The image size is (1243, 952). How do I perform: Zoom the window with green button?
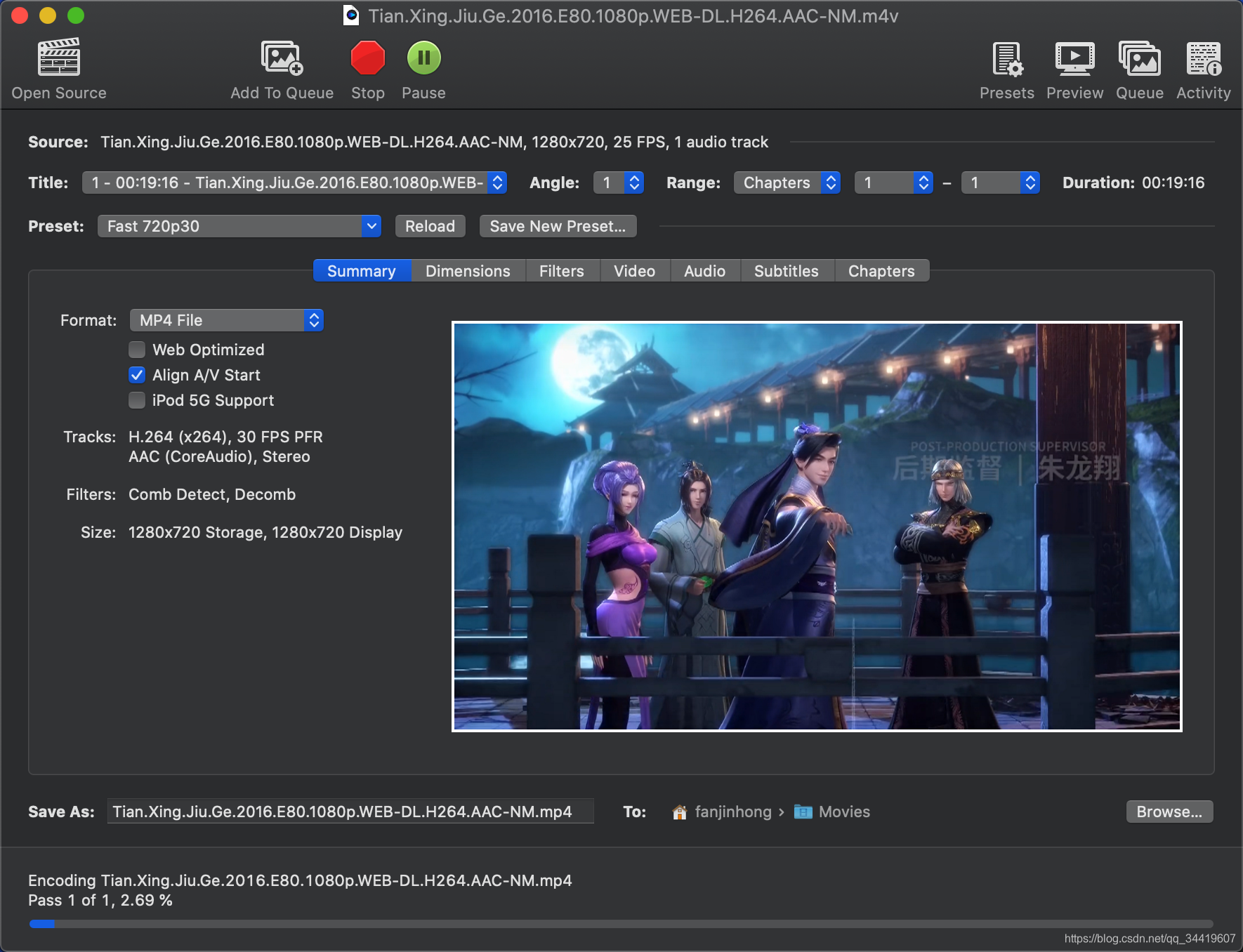coord(76,15)
